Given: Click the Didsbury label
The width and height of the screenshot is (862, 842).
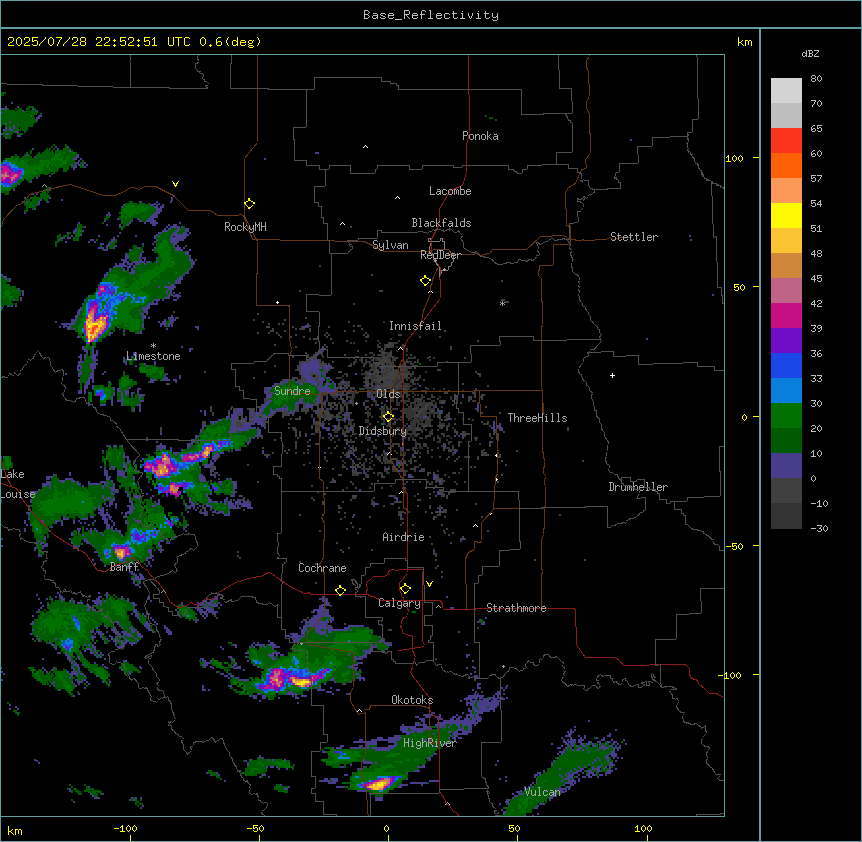Looking at the screenshot, I should coord(383,431).
